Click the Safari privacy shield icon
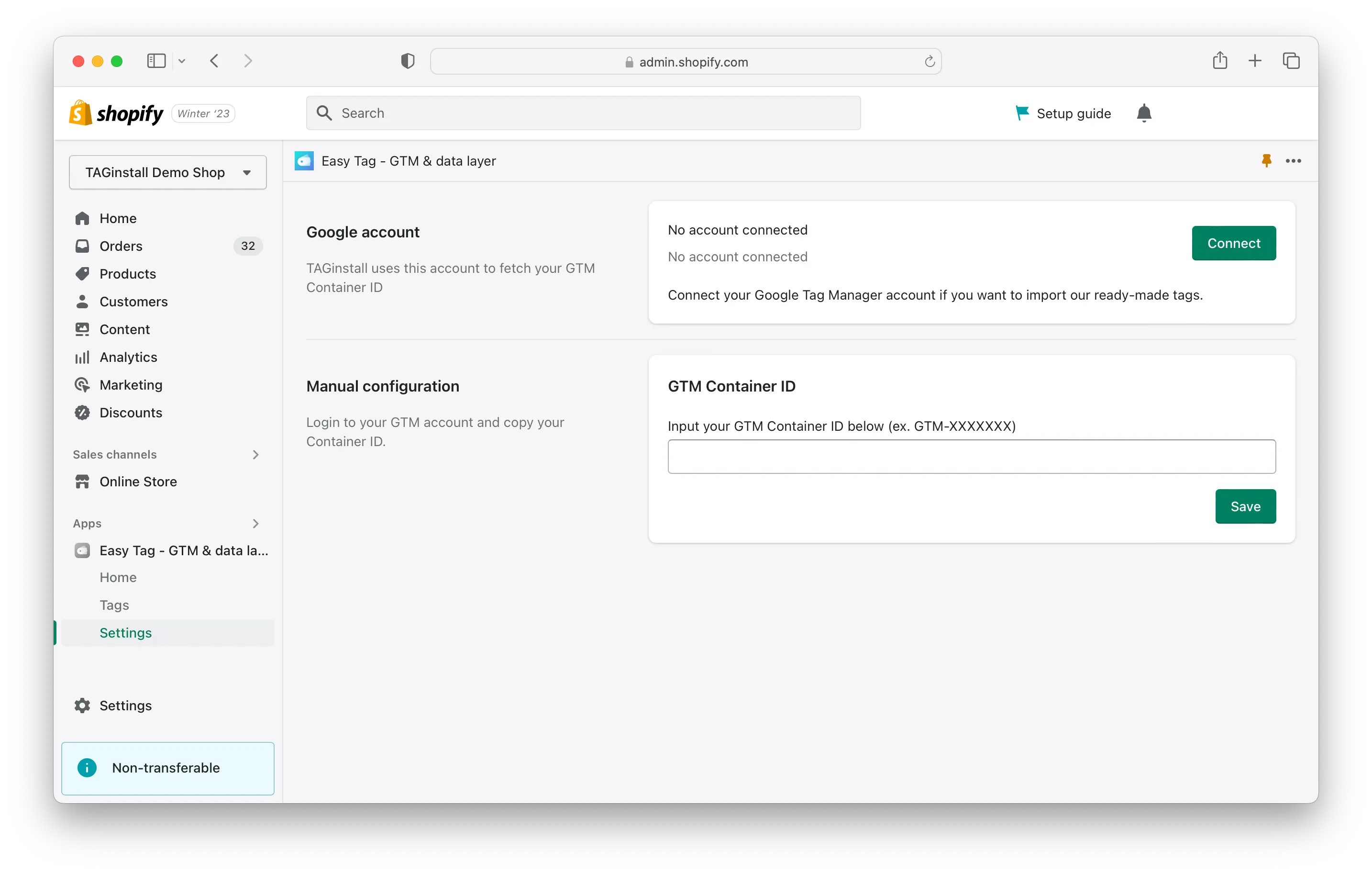The image size is (1372, 874). (408, 61)
